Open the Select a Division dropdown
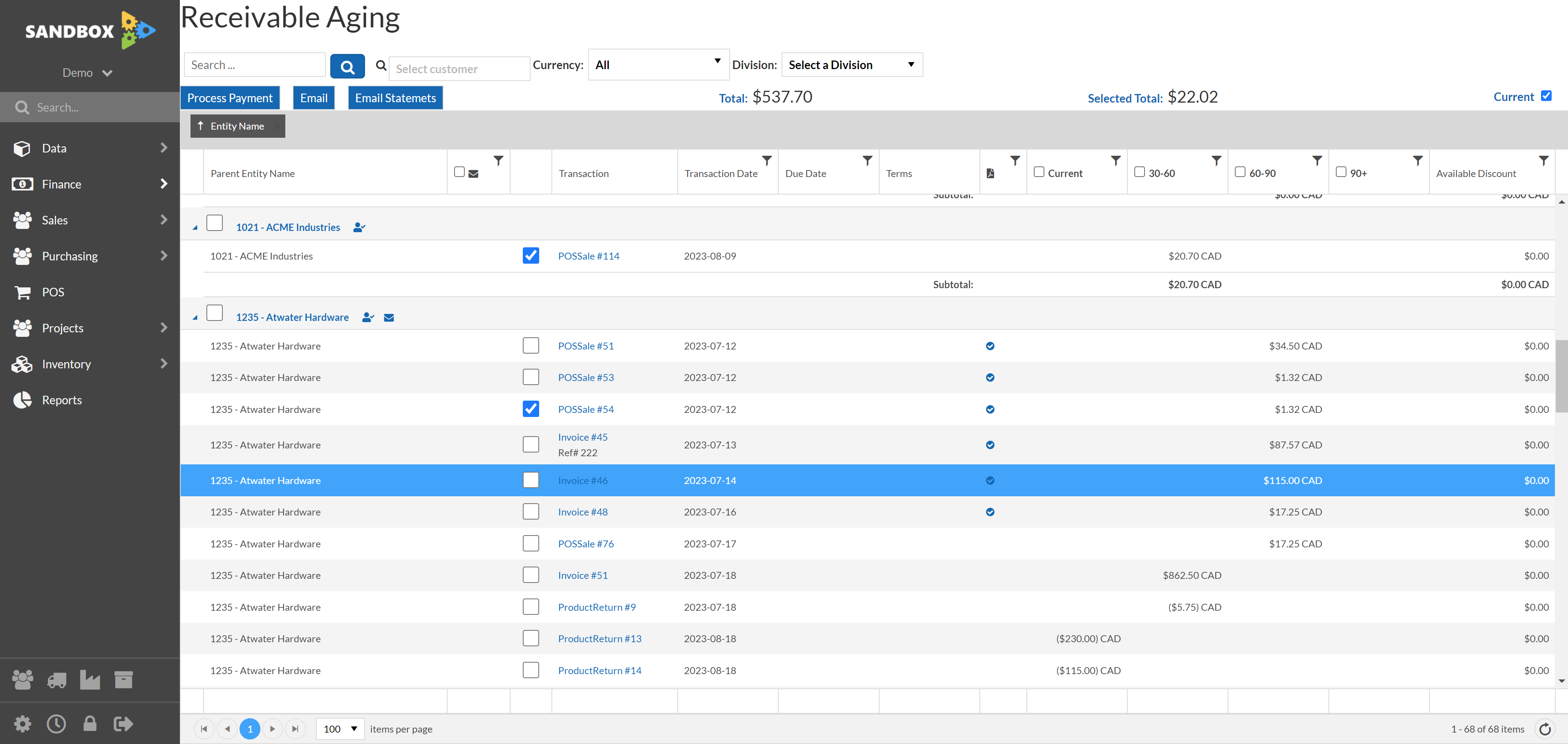The height and width of the screenshot is (744, 1568). coord(851,65)
